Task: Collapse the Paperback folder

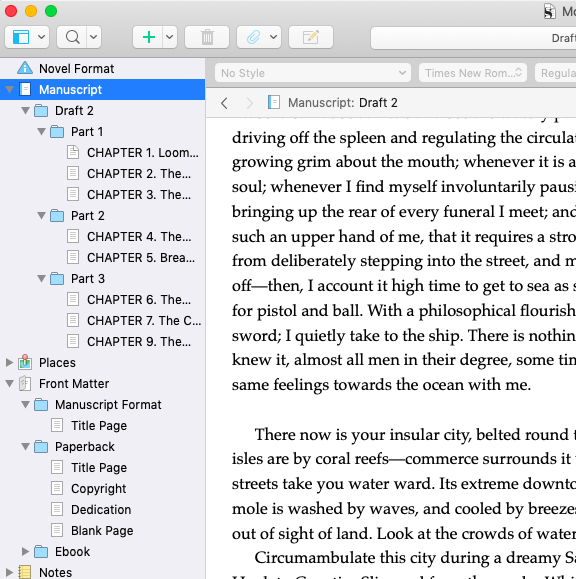Action: pos(25,446)
